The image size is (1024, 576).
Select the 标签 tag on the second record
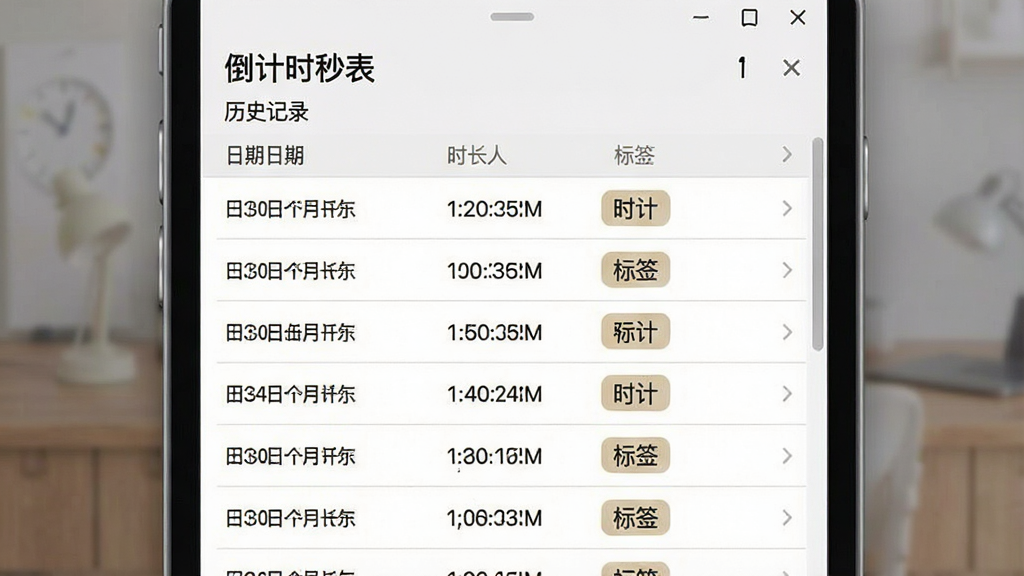pyautogui.click(x=635, y=270)
